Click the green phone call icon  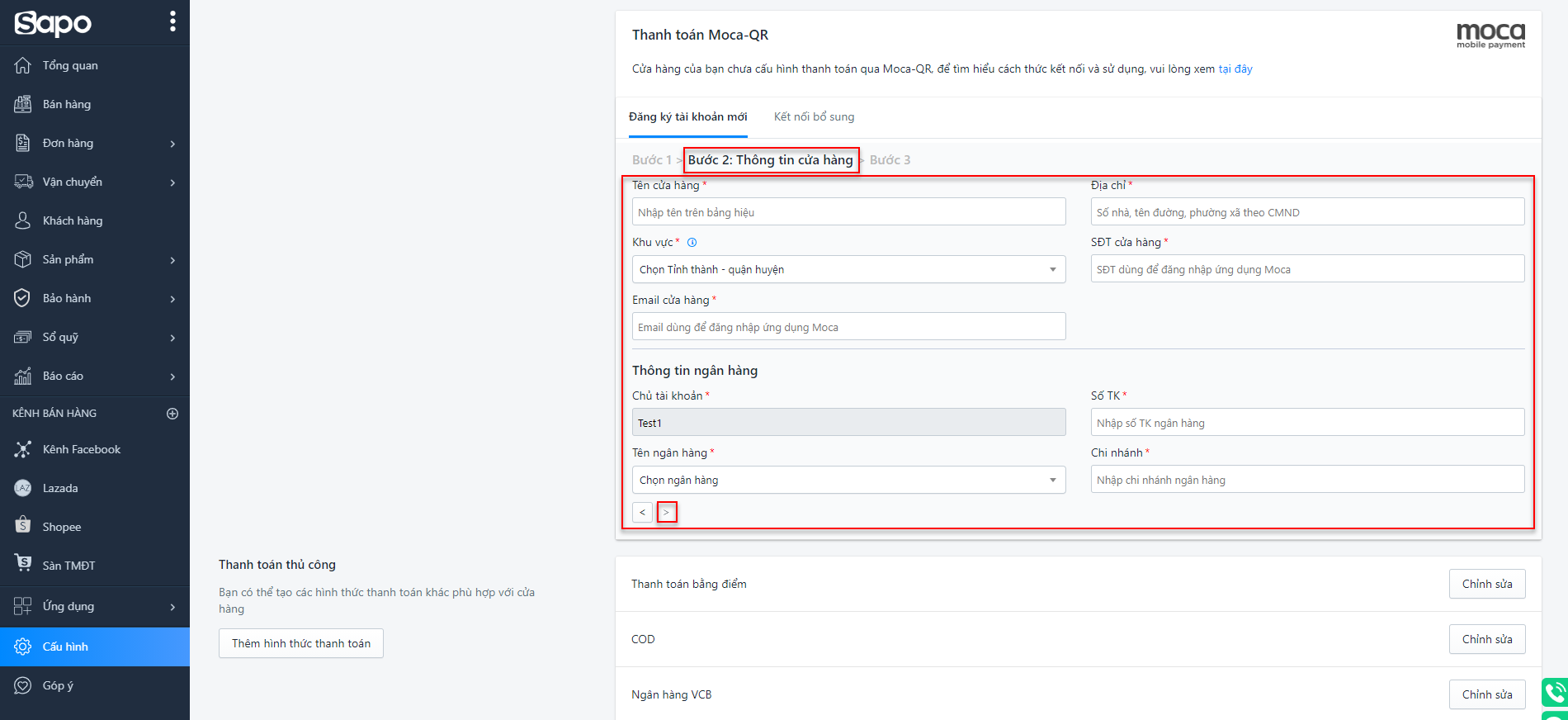pos(1555,692)
